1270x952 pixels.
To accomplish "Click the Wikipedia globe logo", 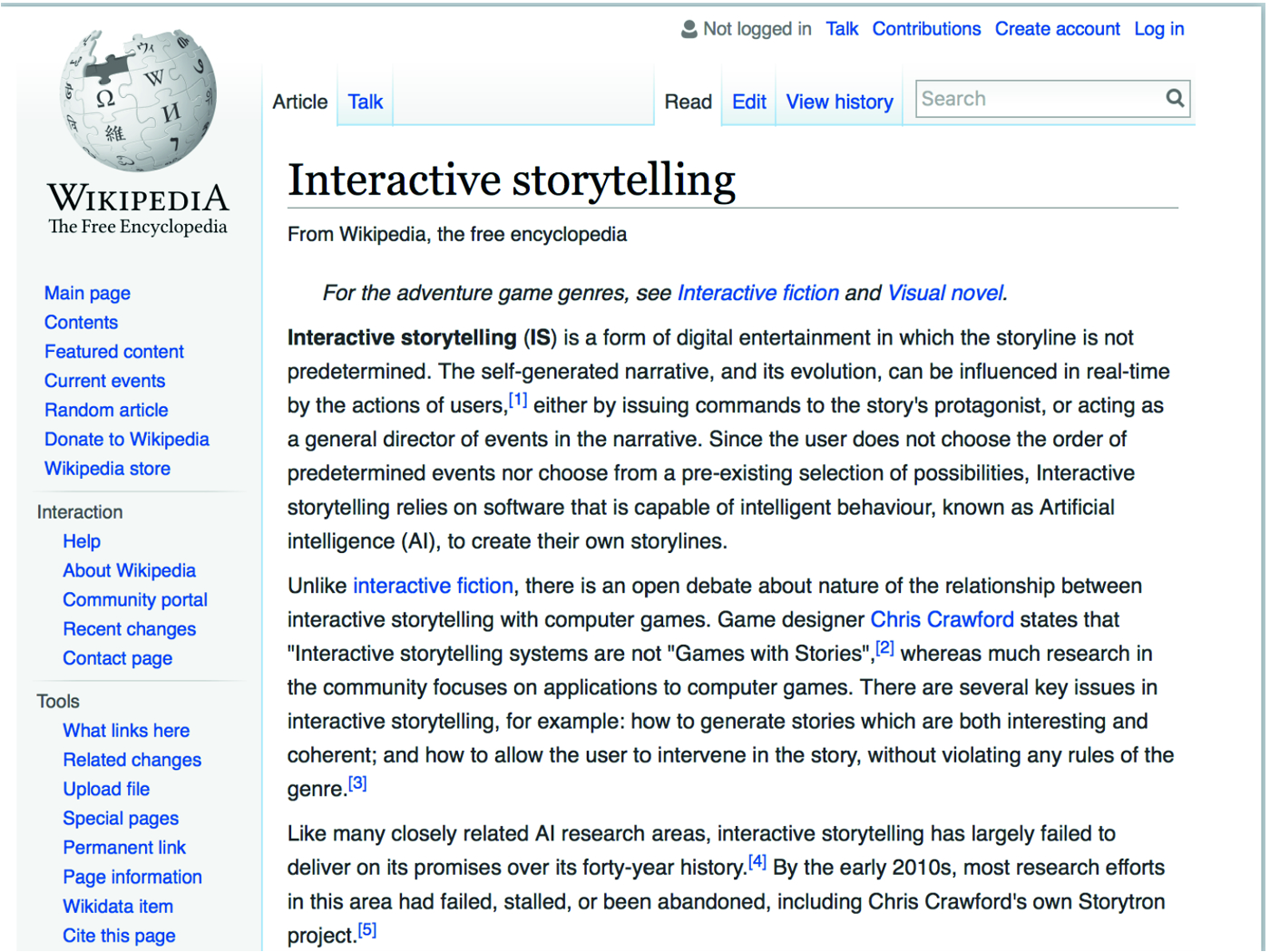I will pos(138,100).
